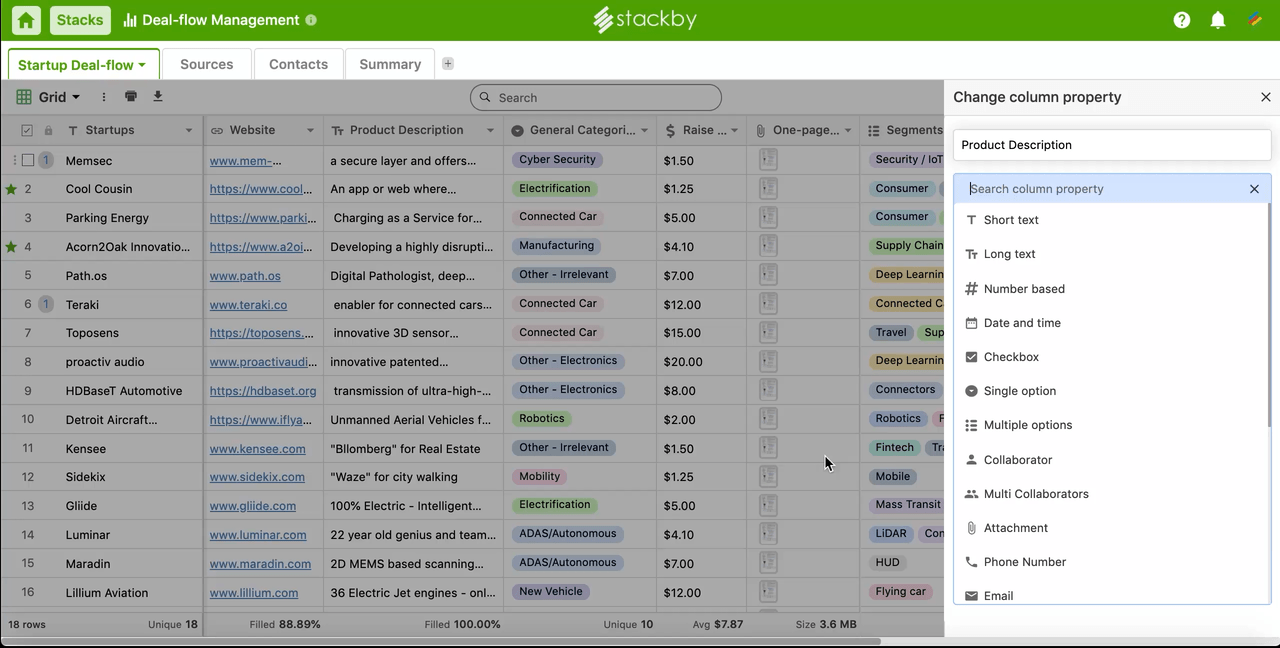Open www.kensee.com website link
Image resolution: width=1280 pixels, height=648 pixels.
[258, 449]
